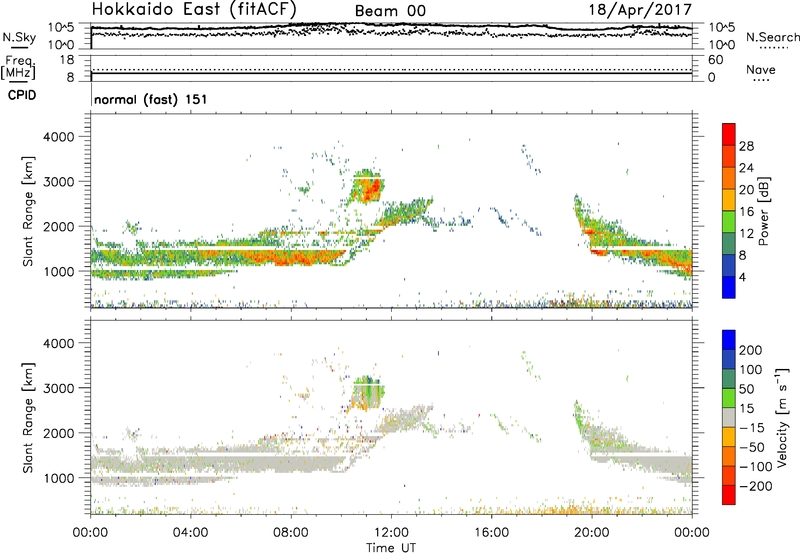Click the '04:00' time tick label

(190, 533)
